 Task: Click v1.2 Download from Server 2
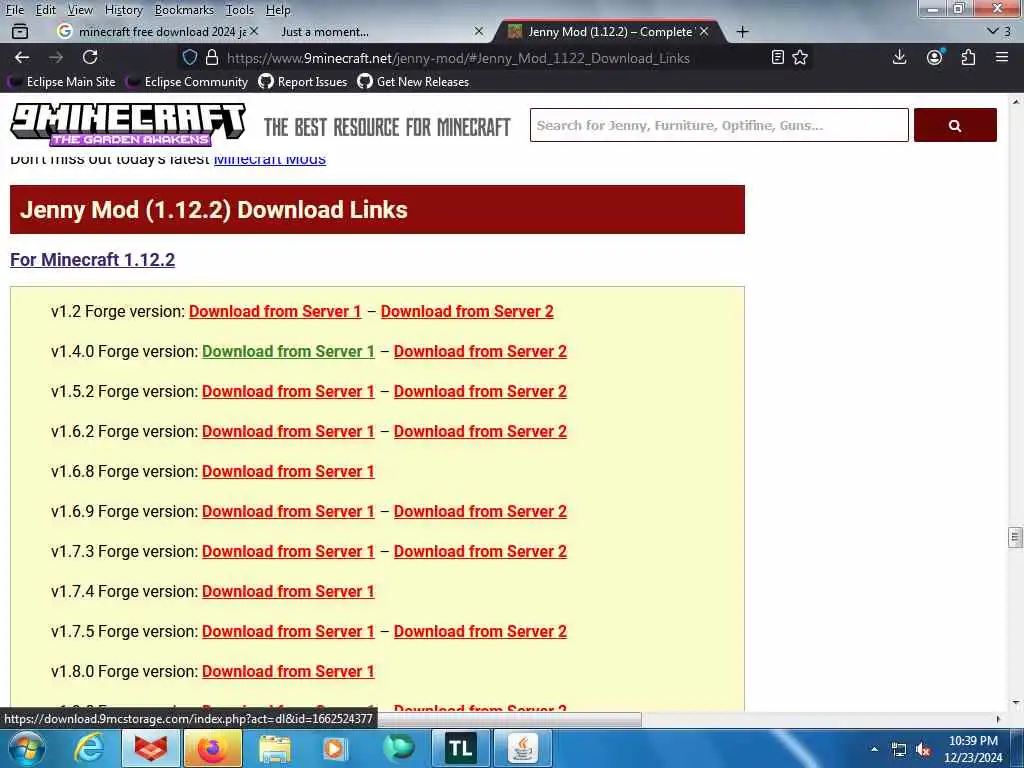point(467,312)
